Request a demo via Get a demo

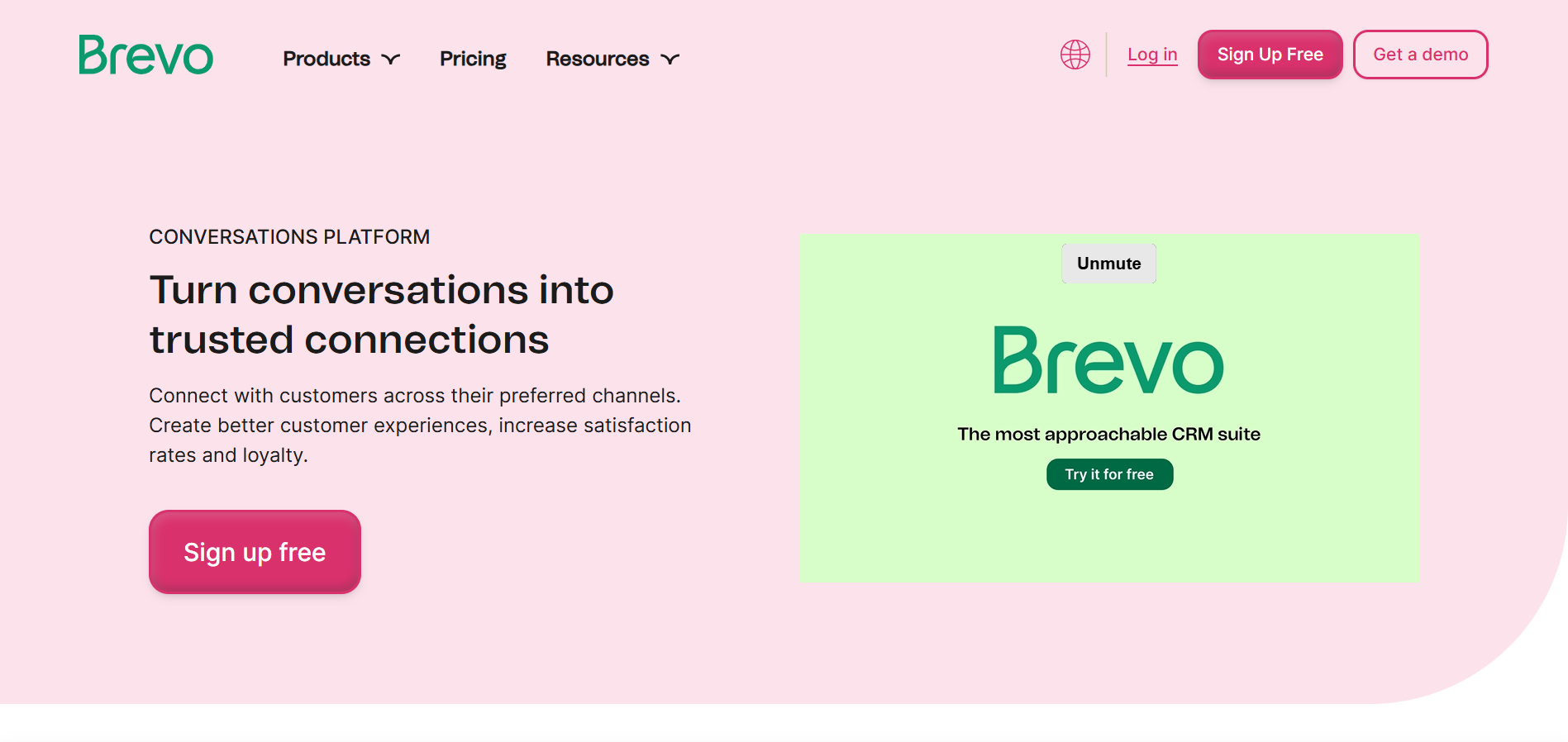point(1420,55)
